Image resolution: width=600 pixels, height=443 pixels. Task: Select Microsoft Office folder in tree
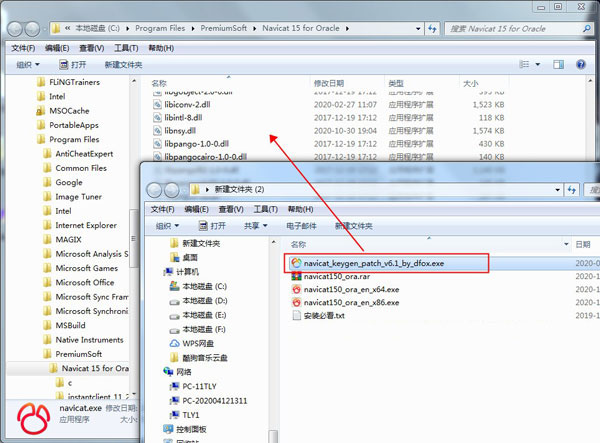pyautogui.click(x=85, y=283)
